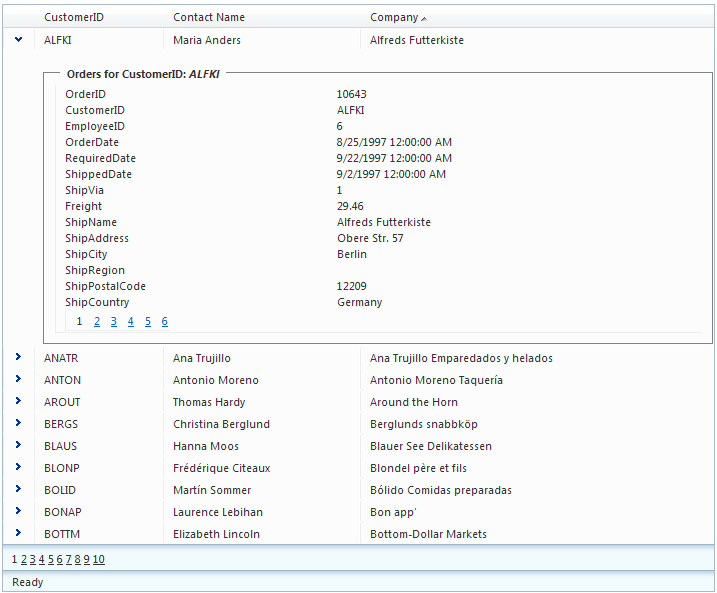Click the Company sort ascending arrow
Screen dimensions: 717x593
(424, 19)
